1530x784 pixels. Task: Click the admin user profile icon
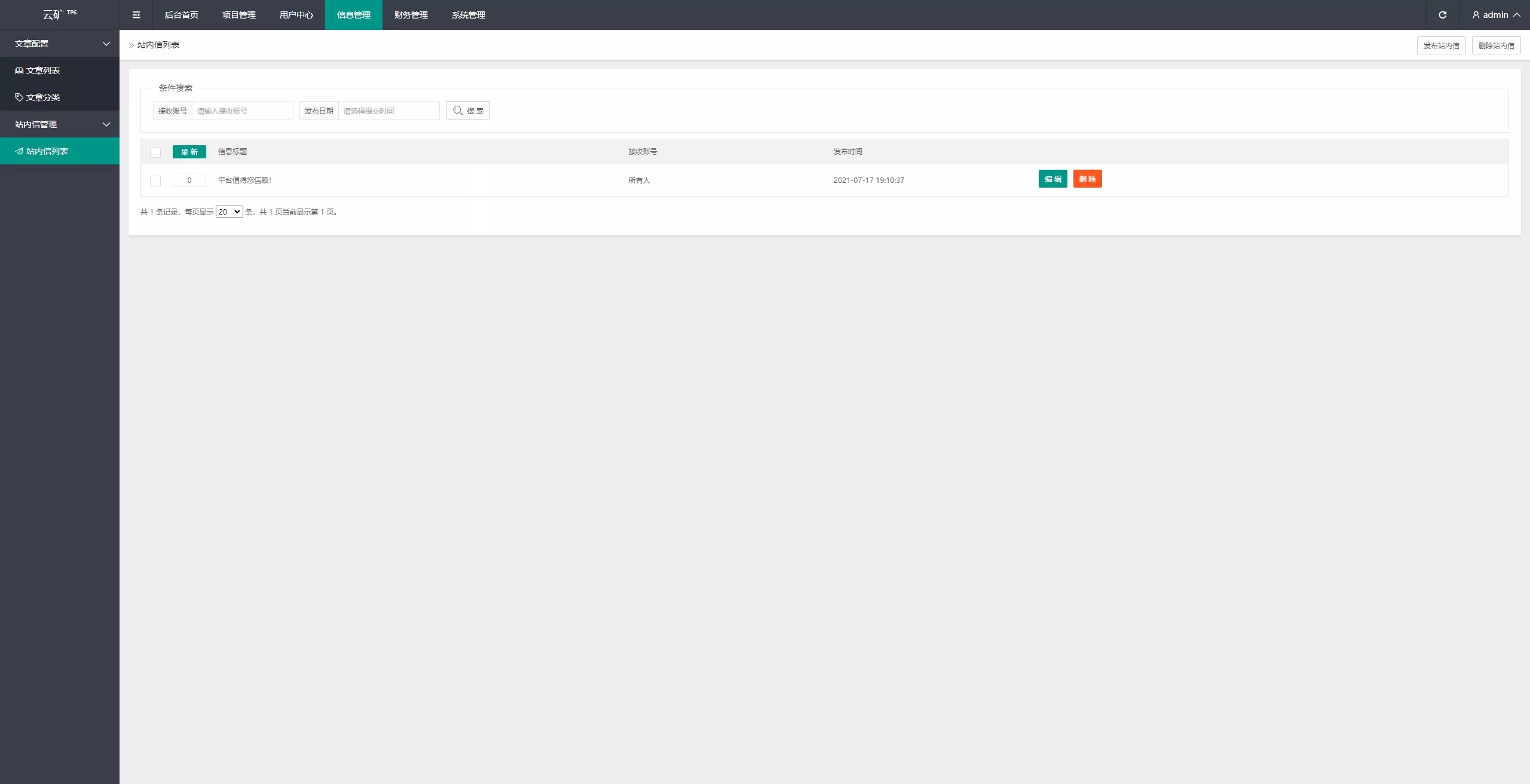[1476, 15]
